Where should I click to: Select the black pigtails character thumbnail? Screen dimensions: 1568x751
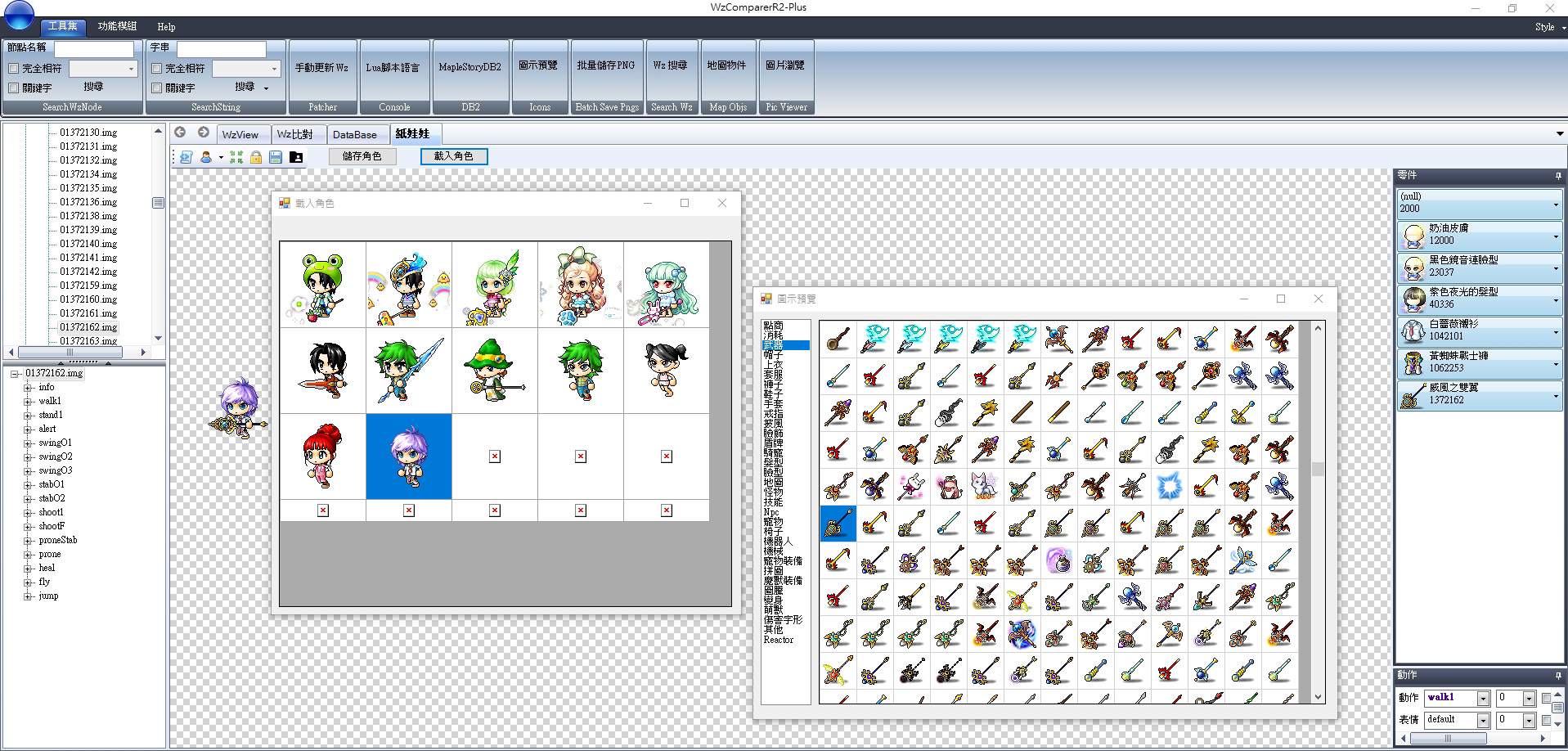tap(667, 371)
